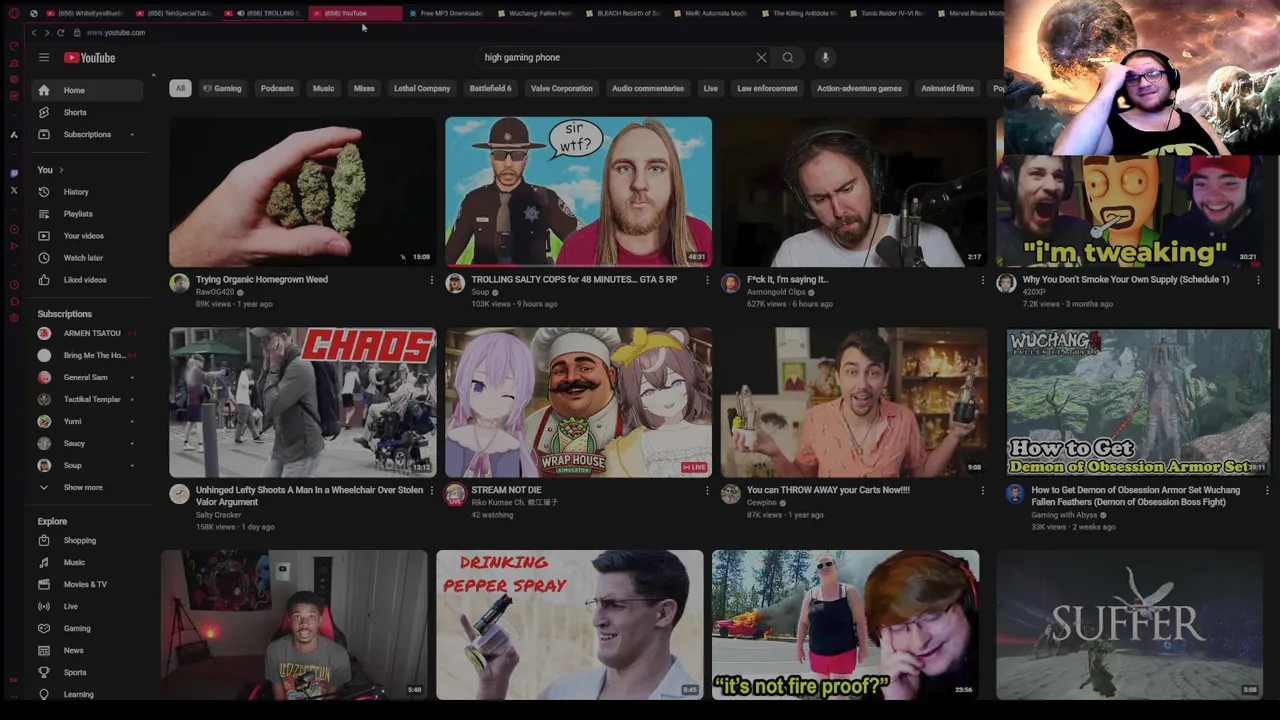Select the Battlefield 6 filter chip
The width and height of the screenshot is (1280, 720).
pyautogui.click(x=490, y=88)
